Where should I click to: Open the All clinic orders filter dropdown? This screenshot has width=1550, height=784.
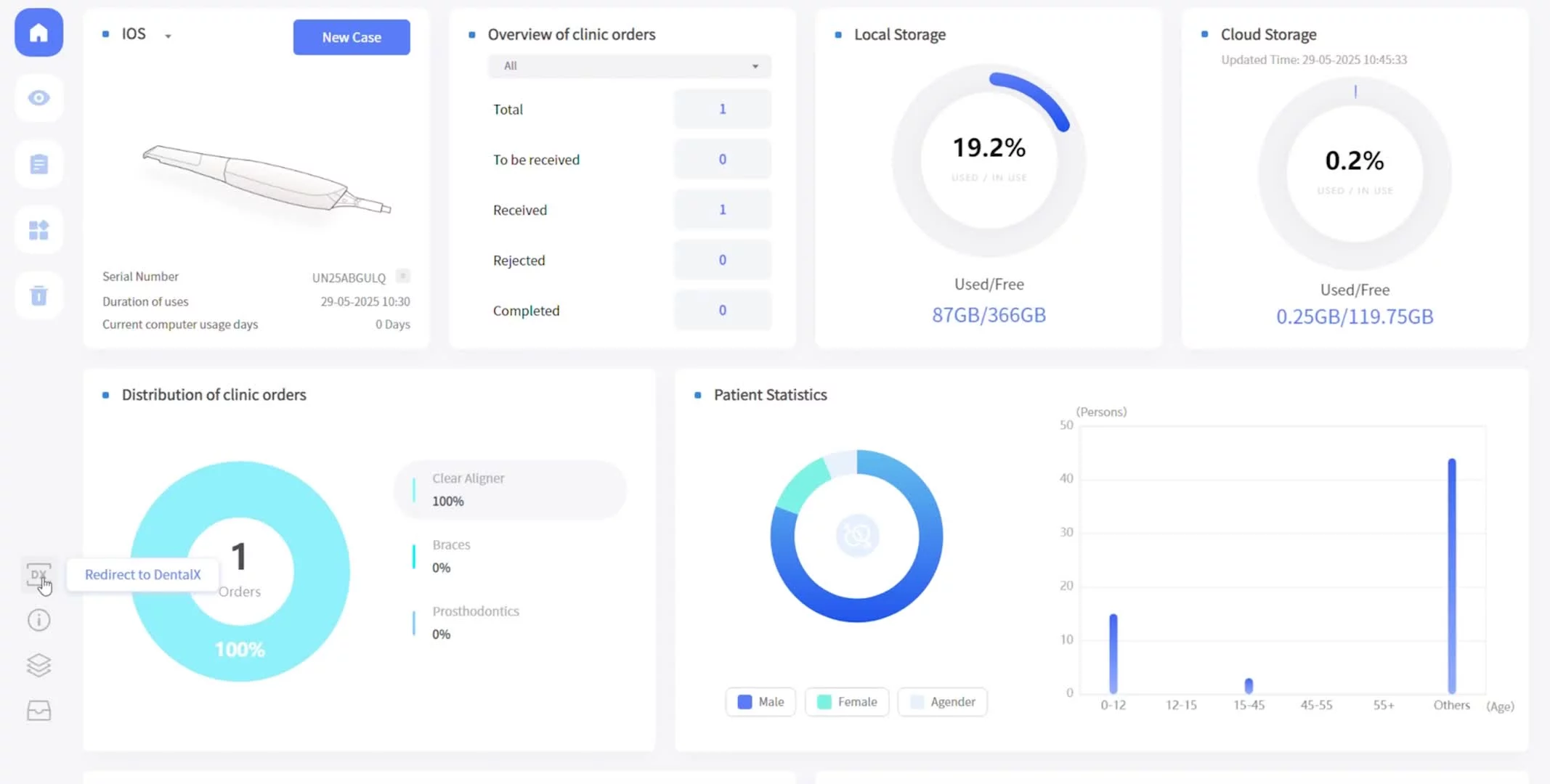(x=629, y=66)
